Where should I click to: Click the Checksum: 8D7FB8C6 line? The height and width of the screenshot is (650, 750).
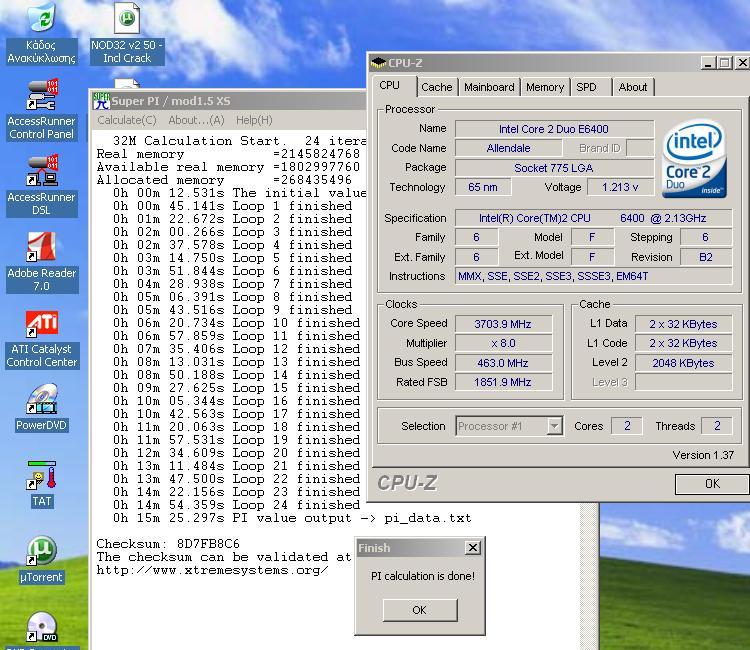point(168,544)
